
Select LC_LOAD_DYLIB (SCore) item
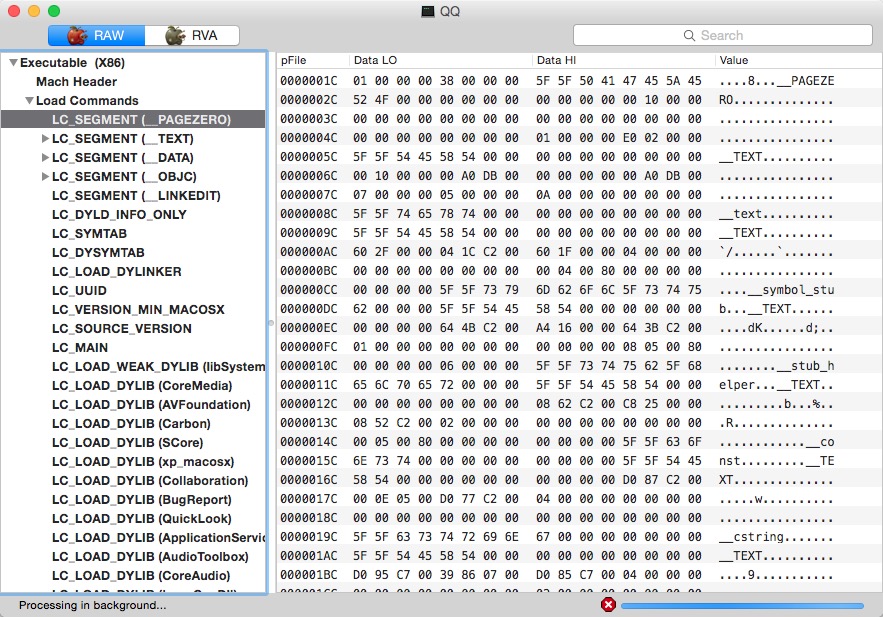[x=127, y=443]
